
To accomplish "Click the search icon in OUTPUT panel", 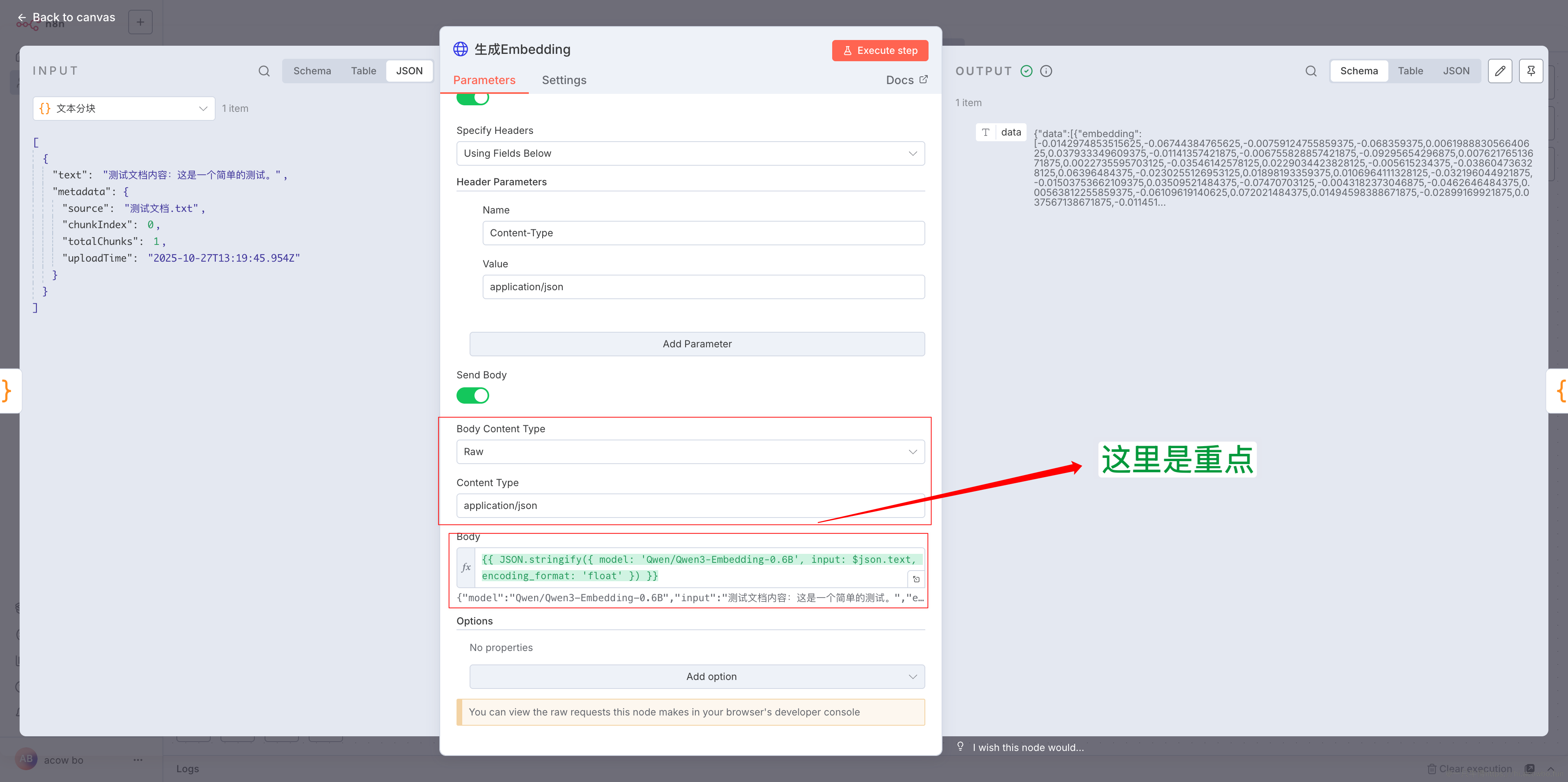I will [1310, 71].
